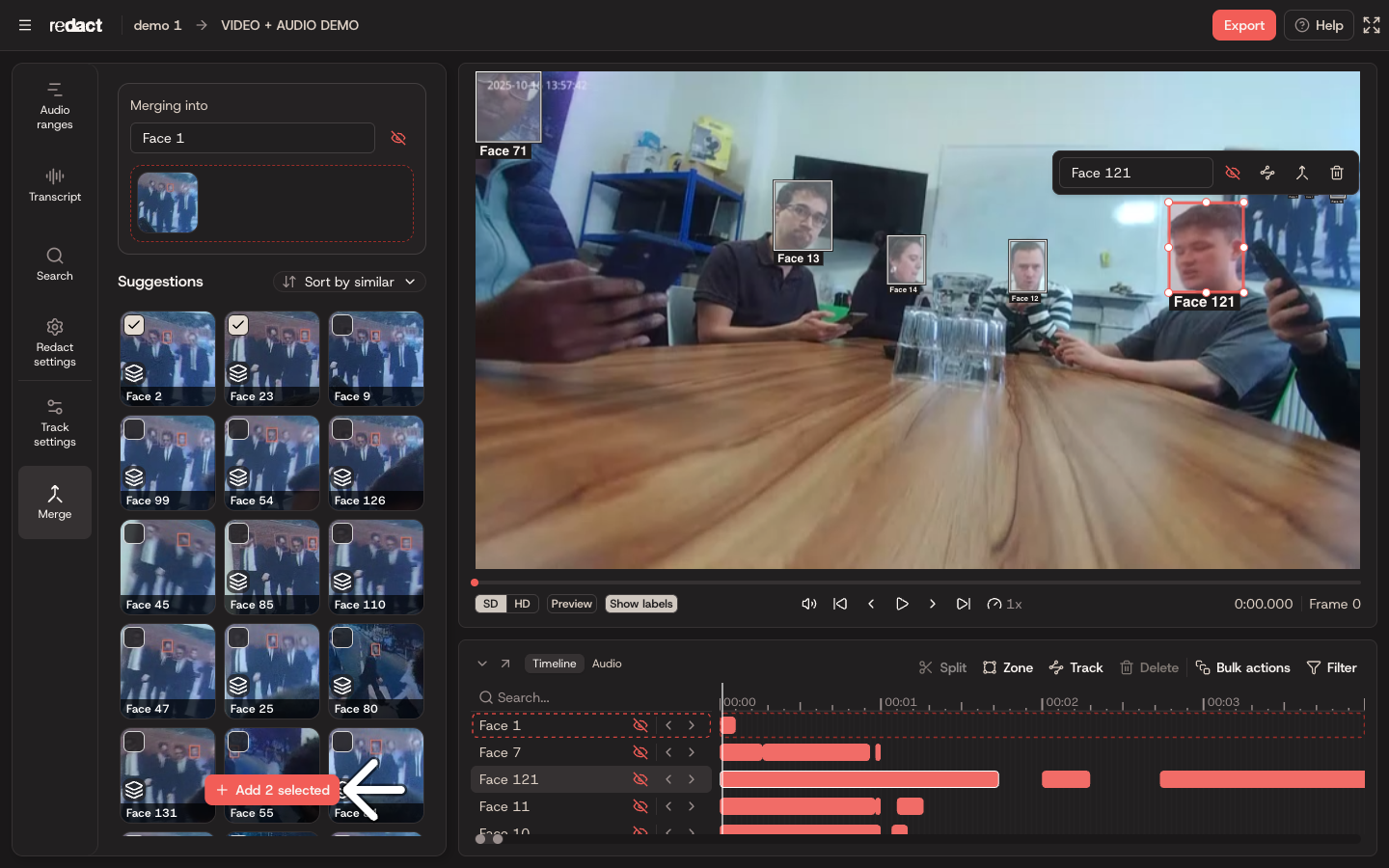
Task: Select the Merge sidebar tool
Action: tap(55, 502)
